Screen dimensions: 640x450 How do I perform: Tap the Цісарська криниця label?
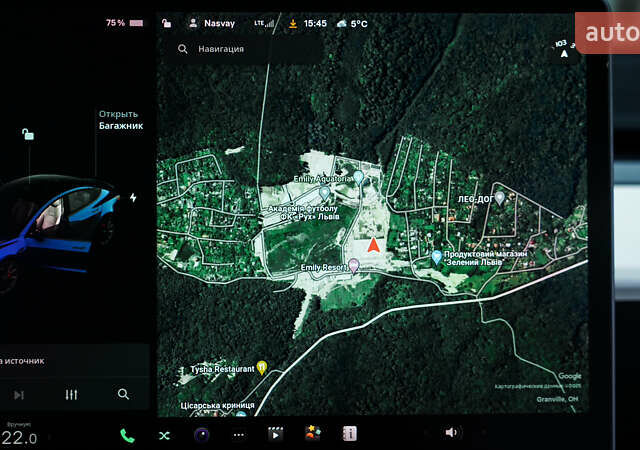[218, 405]
